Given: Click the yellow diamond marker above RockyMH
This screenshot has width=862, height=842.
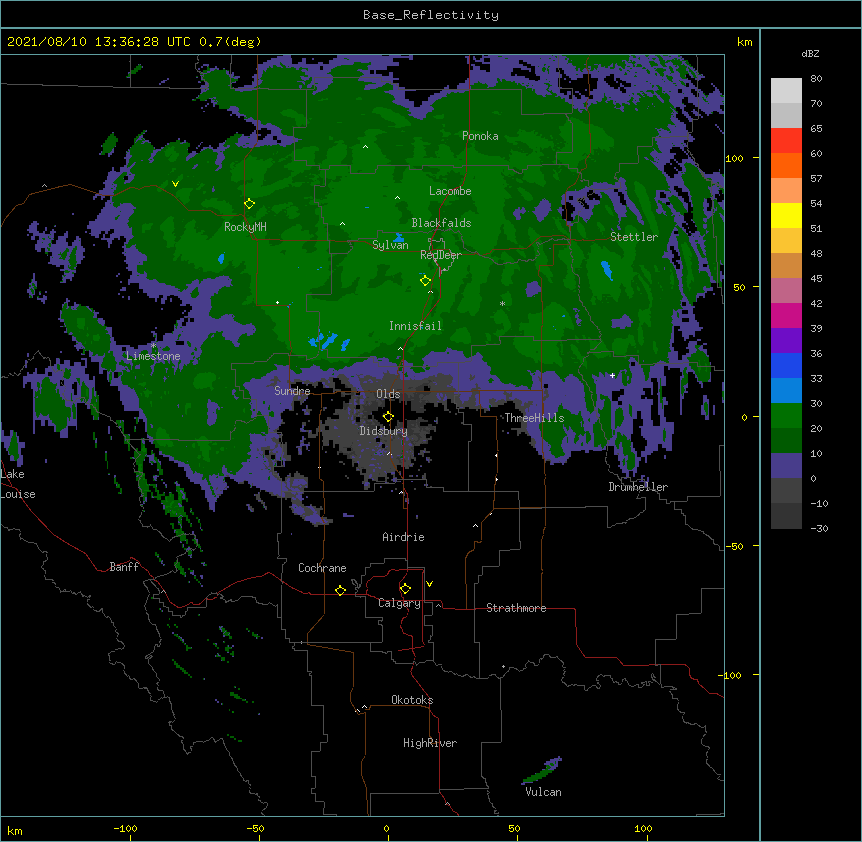Looking at the screenshot, I should [249, 203].
